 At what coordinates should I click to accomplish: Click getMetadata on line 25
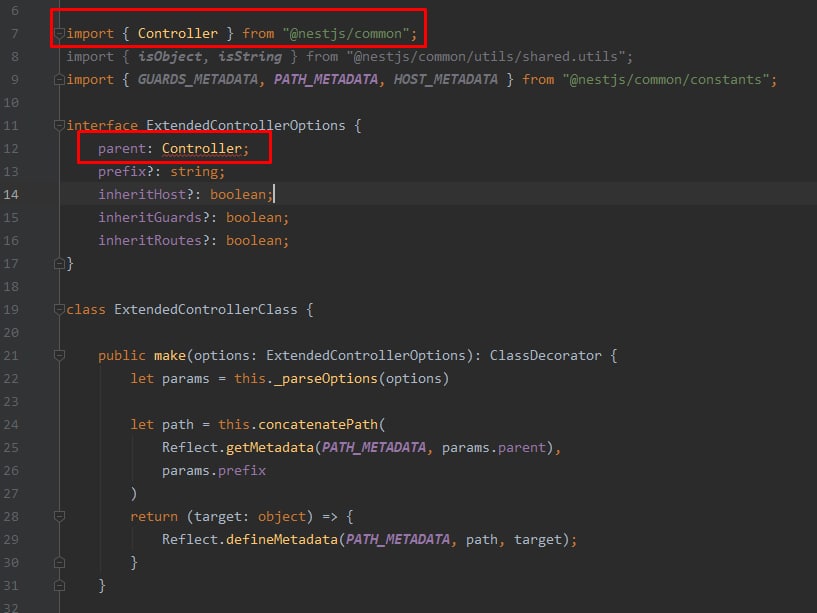coord(270,448)
